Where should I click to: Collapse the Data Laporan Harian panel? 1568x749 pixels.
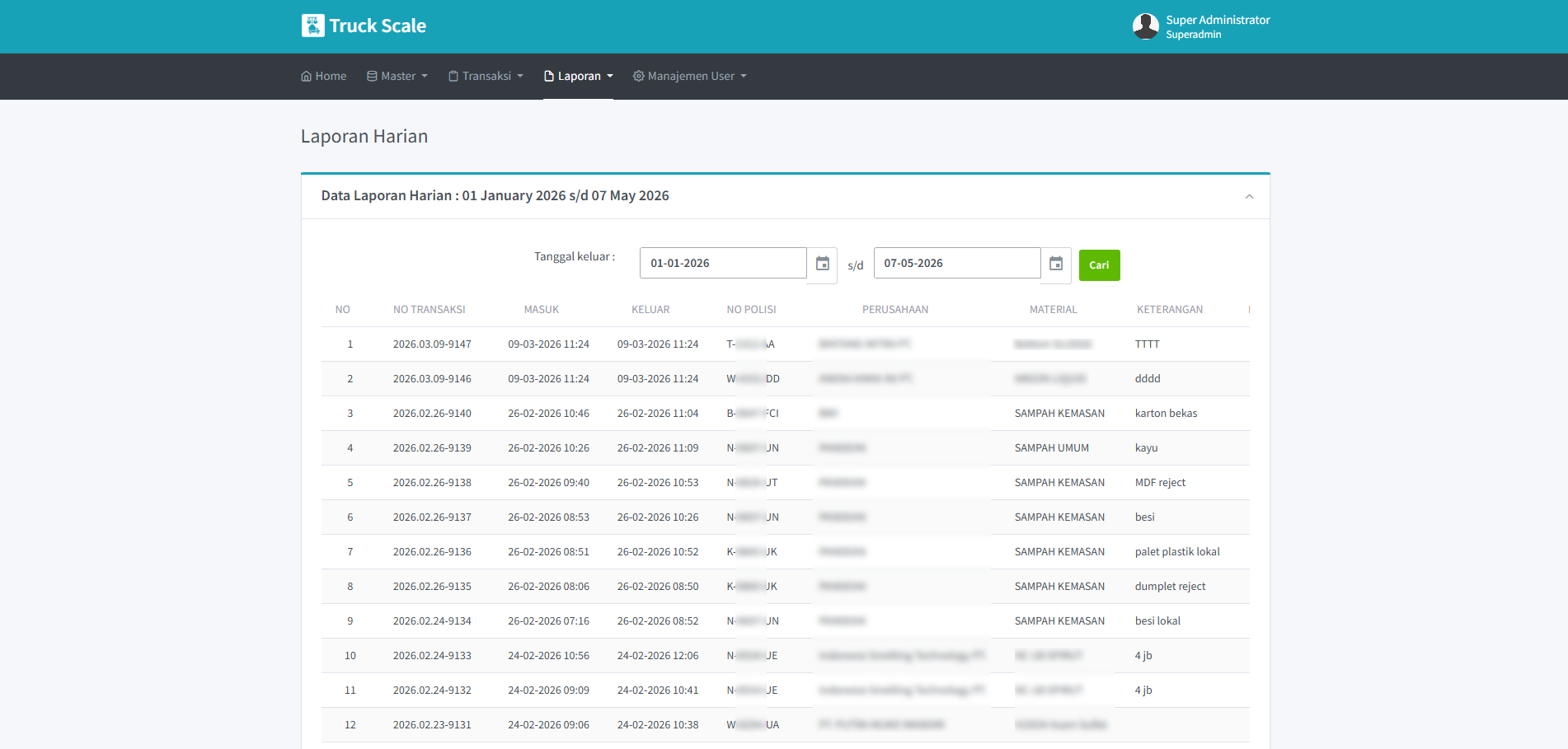click(1249, 196)
